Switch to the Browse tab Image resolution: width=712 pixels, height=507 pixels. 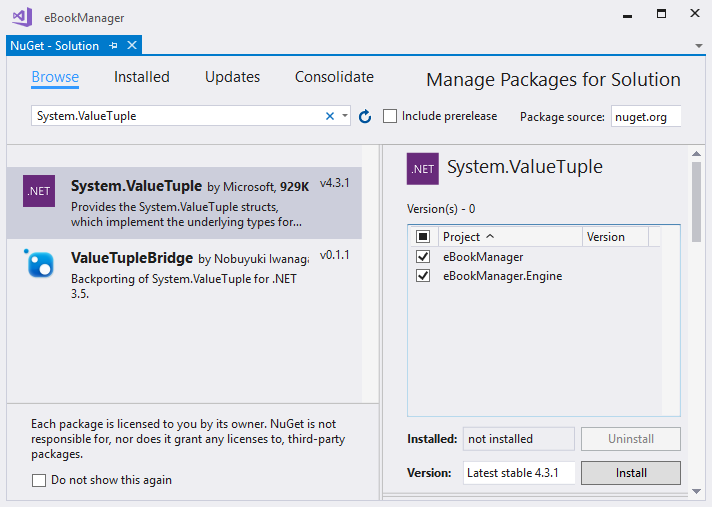[x=55, y=77]
